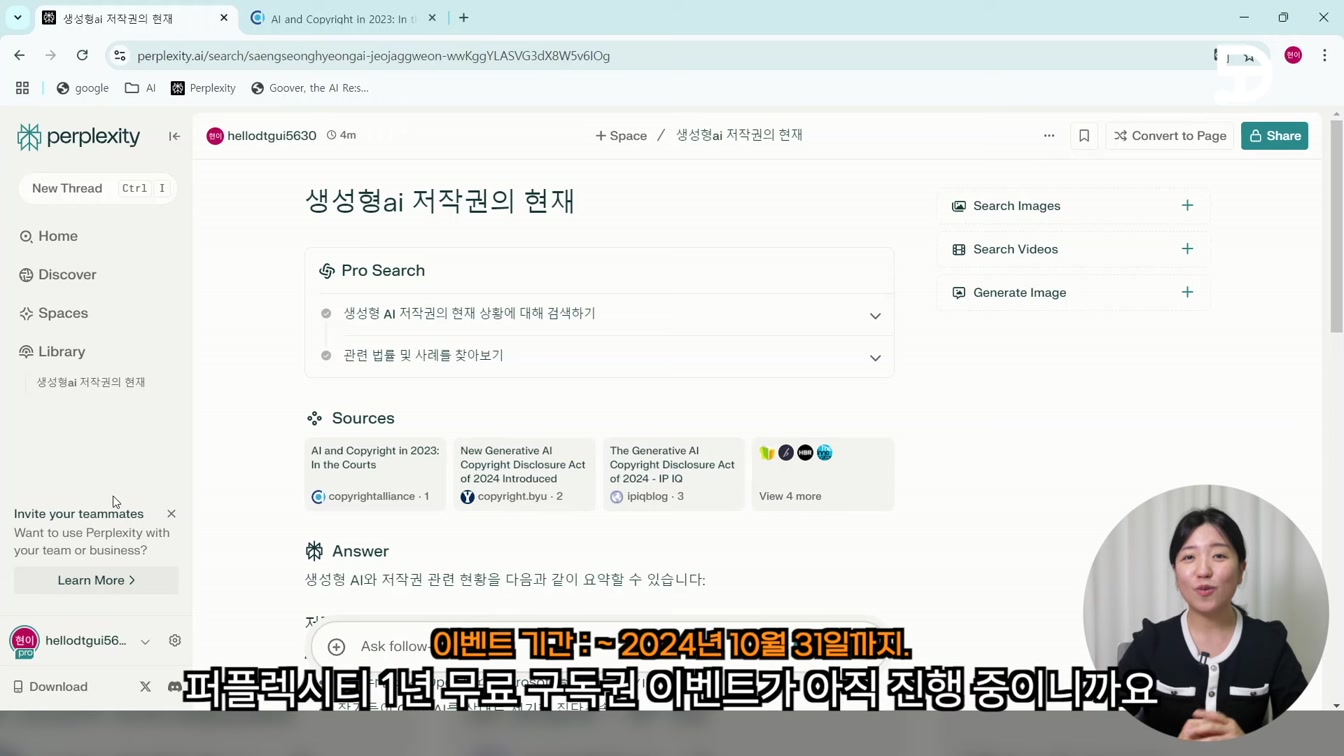Open the hellodtgui56 account dropdown
The width and height of the screenshot is (1344, 756).
[145, 641]
